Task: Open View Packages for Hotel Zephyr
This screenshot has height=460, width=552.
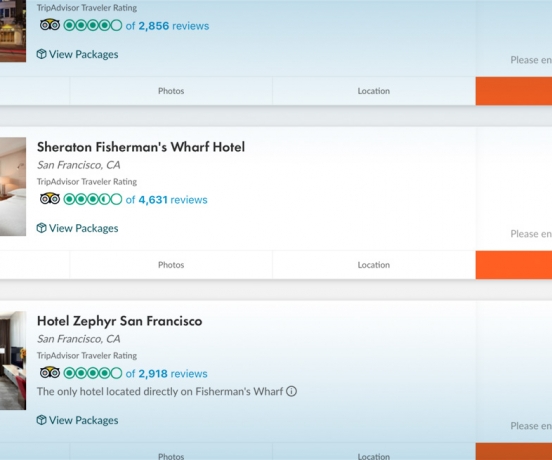Action: coord(77,420)
